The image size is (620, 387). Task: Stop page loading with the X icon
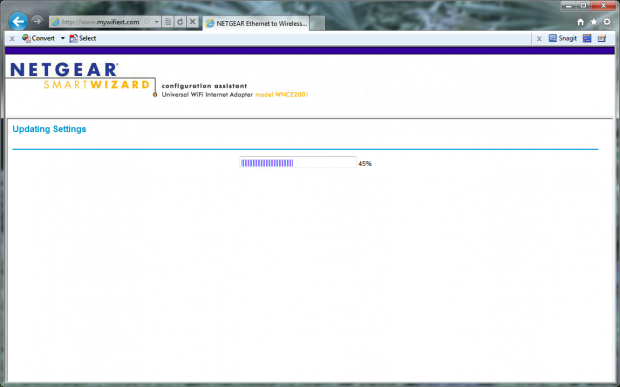[x=193, y=22]
